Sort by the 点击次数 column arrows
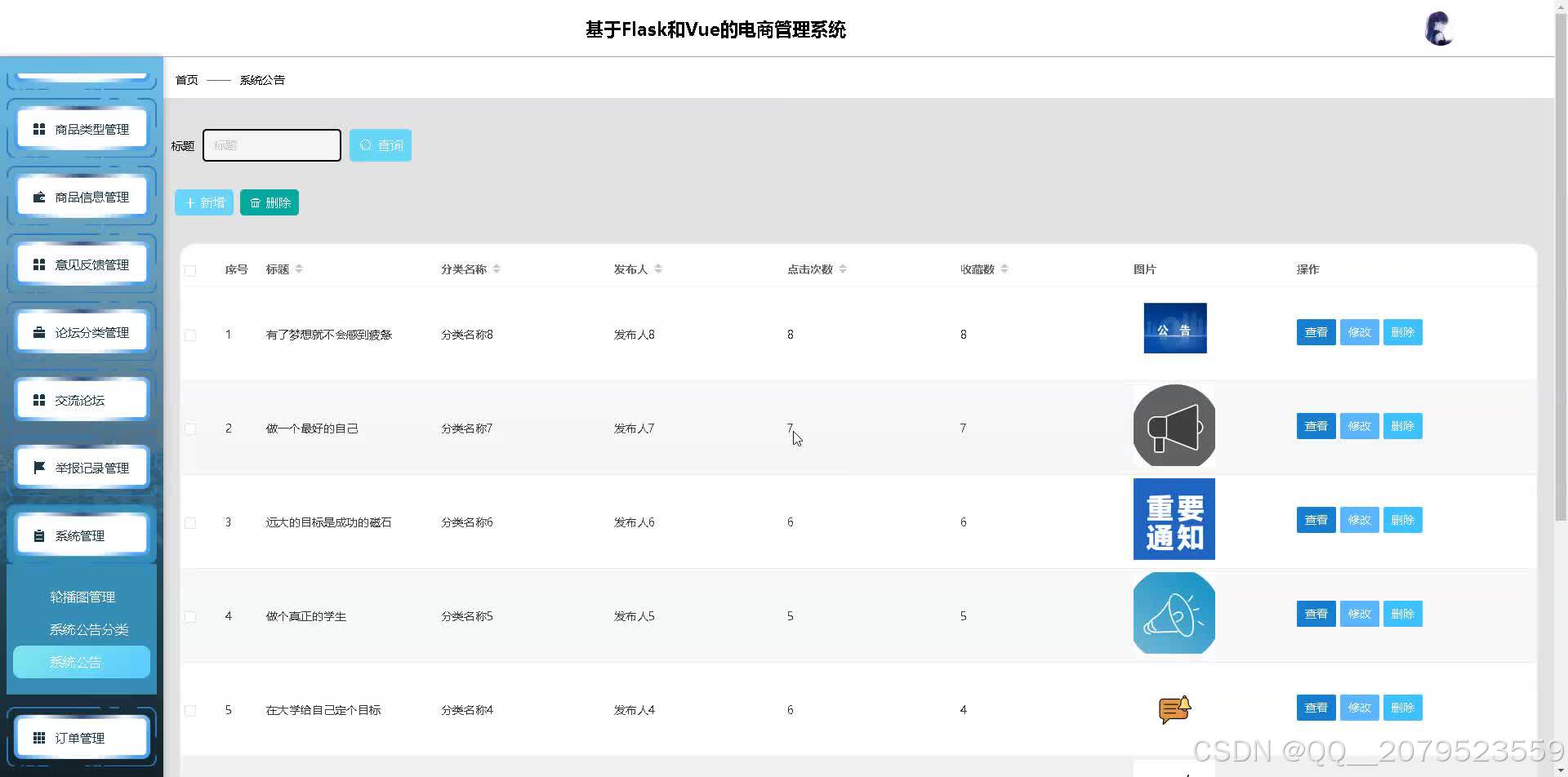The width and height of the screenshot is (1568, 777). (x=843, y=269)
